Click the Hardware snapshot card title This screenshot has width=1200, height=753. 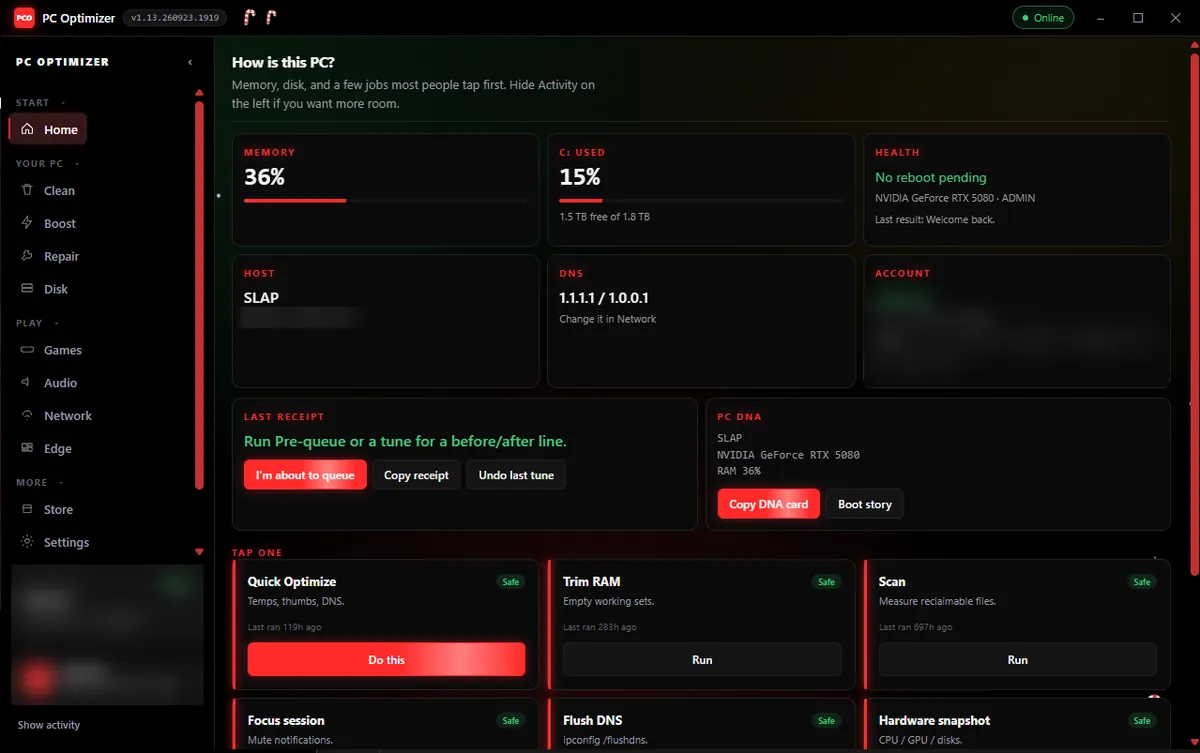[934, 720]
